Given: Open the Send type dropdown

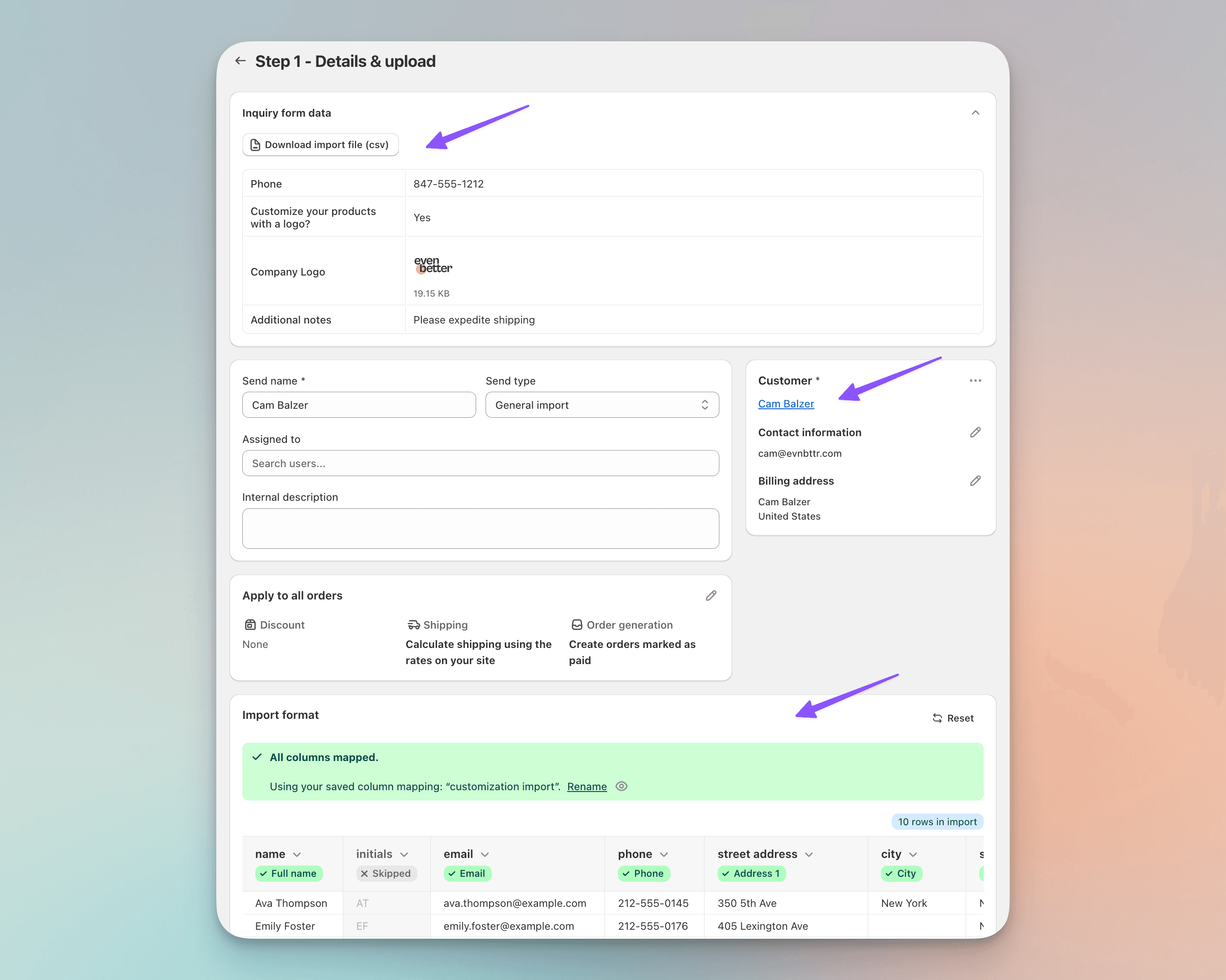Looking at the screenshot, I should 602,405.
